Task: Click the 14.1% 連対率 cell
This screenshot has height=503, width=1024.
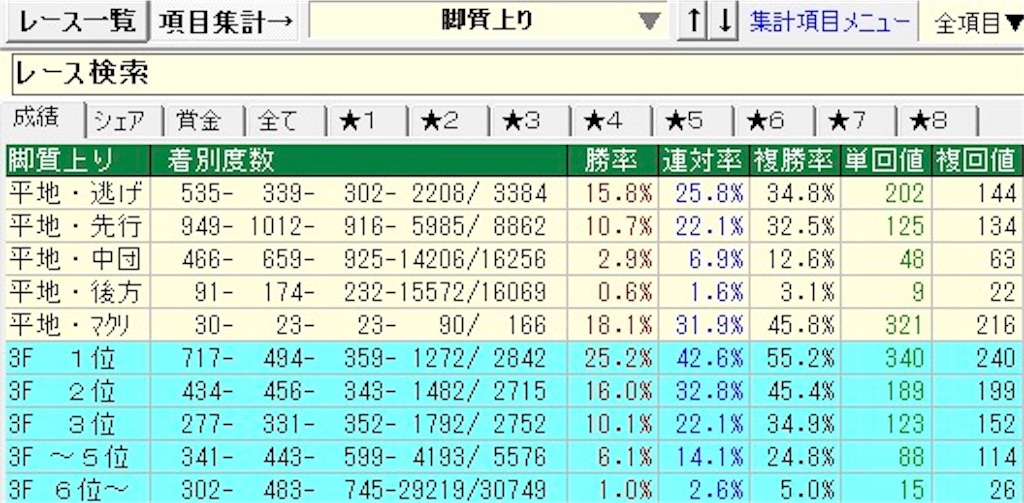Action: [703, 456]
